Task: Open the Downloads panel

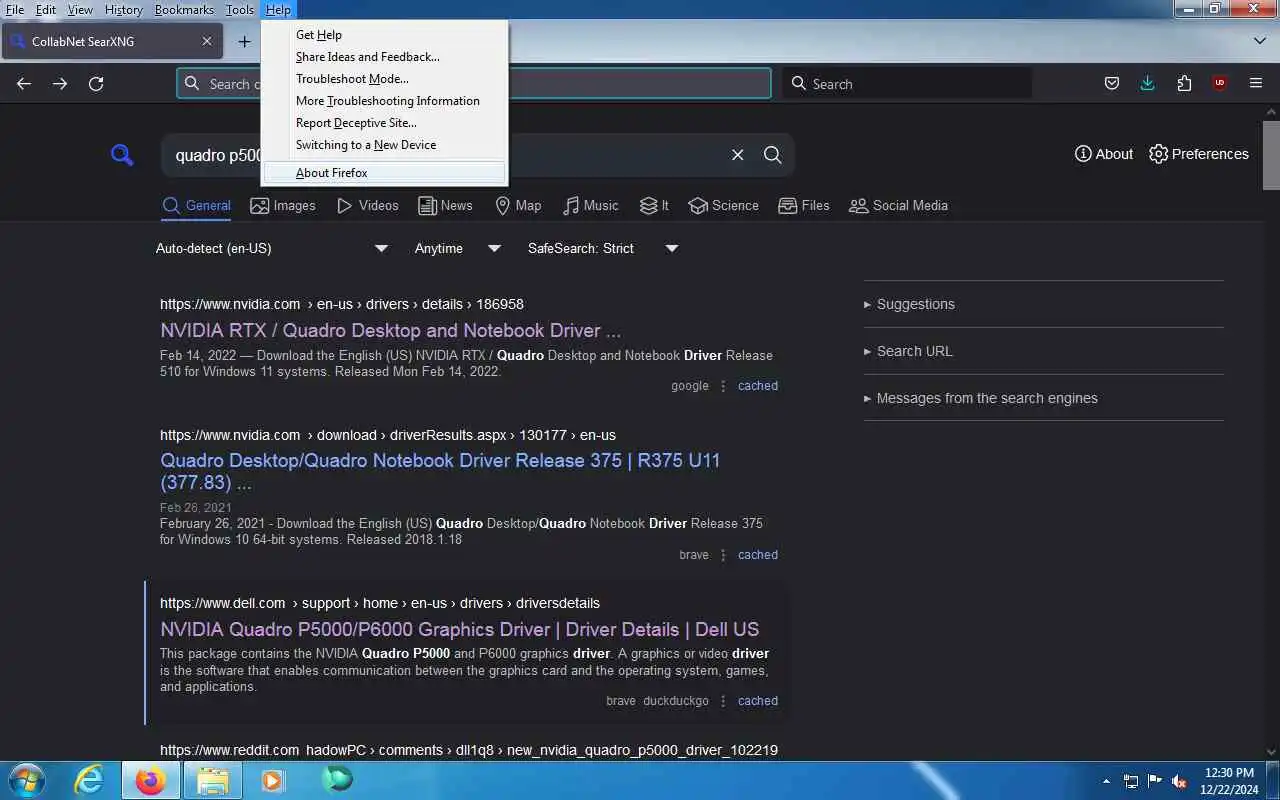Action: (1148, 84)
